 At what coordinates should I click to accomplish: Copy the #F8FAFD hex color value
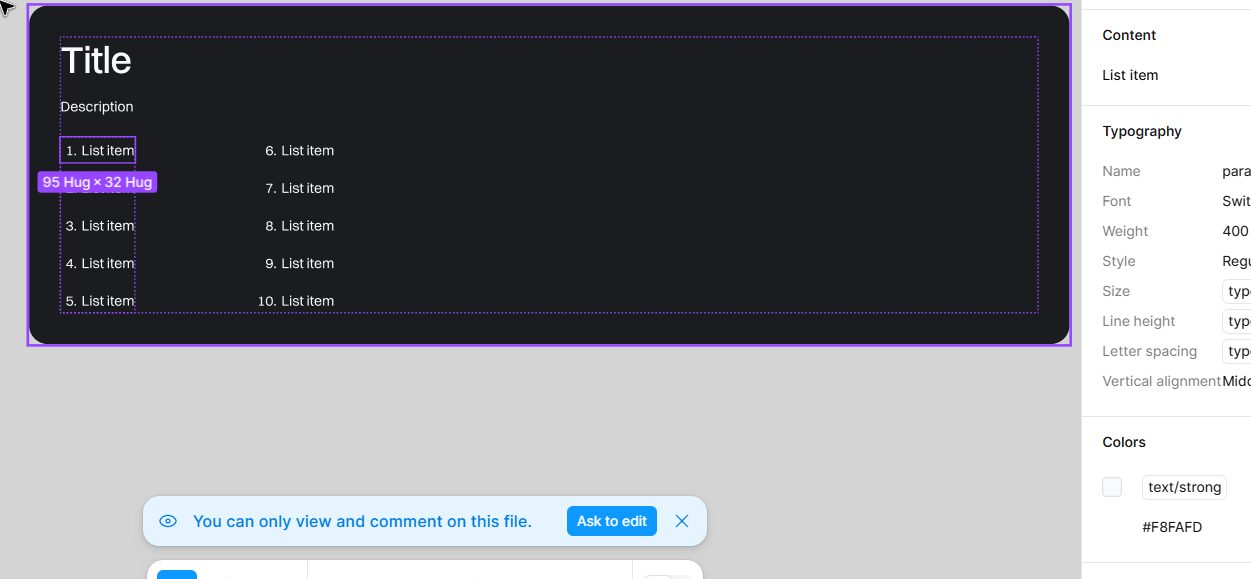1172,527
